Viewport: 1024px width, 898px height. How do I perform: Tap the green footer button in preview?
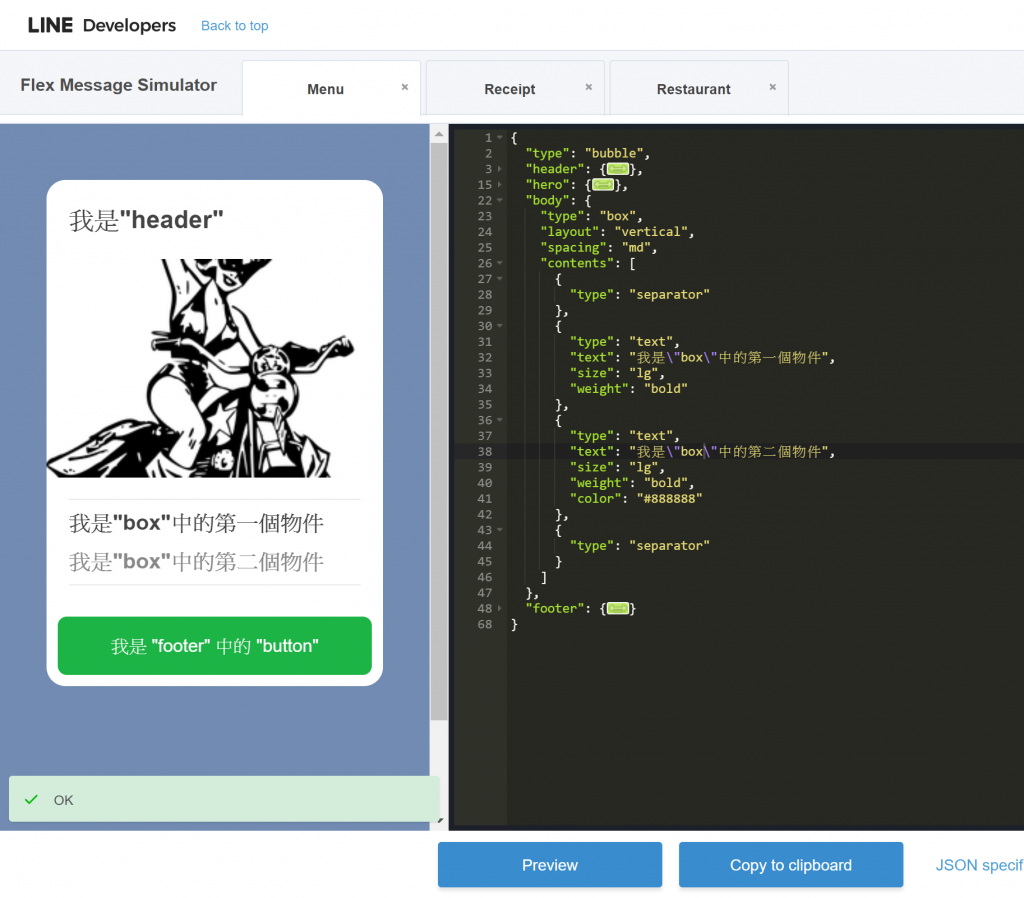pyautogui.click(x=215, y=646)
